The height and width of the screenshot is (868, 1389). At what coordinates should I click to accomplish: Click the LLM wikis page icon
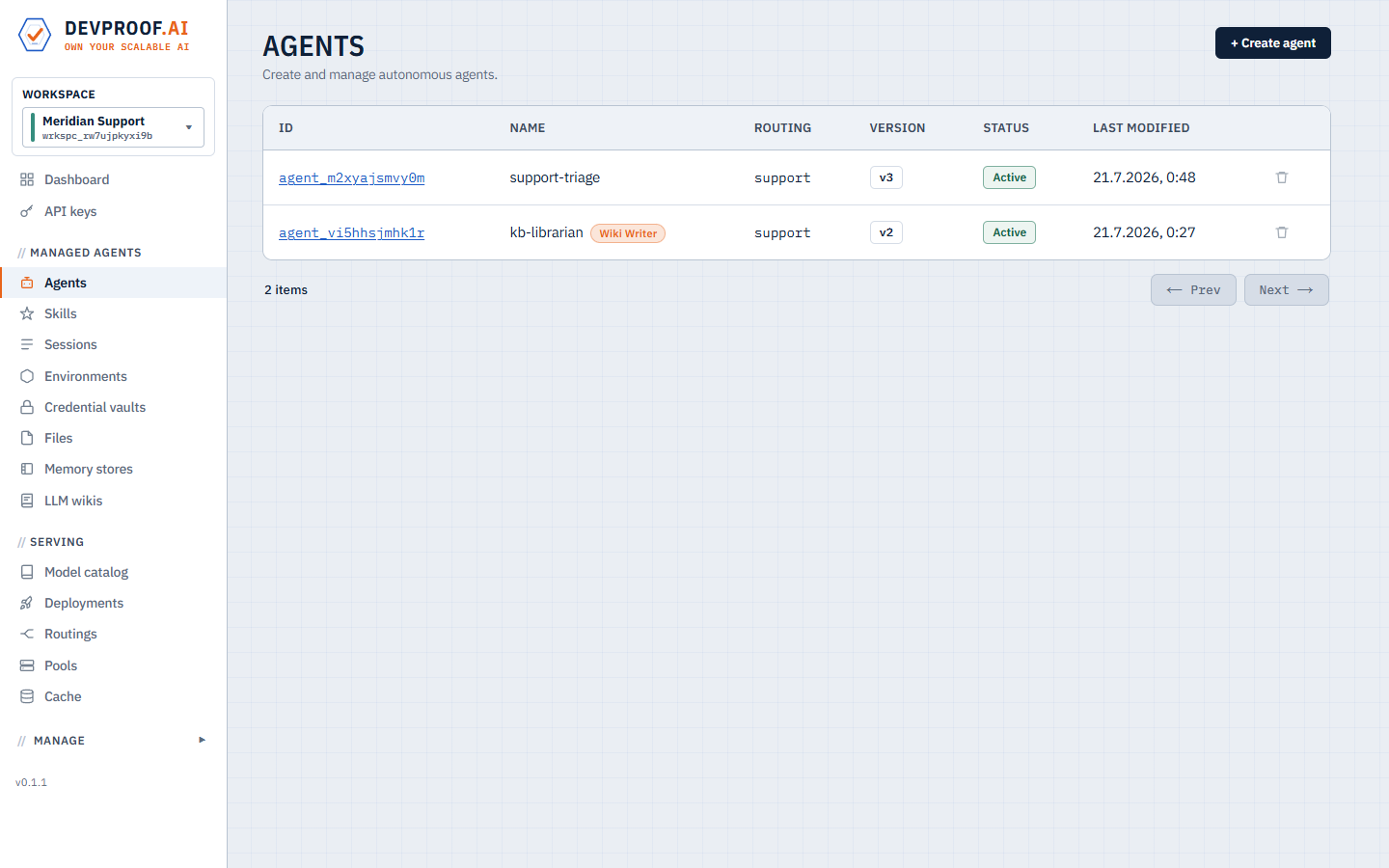tap(27, 501)
